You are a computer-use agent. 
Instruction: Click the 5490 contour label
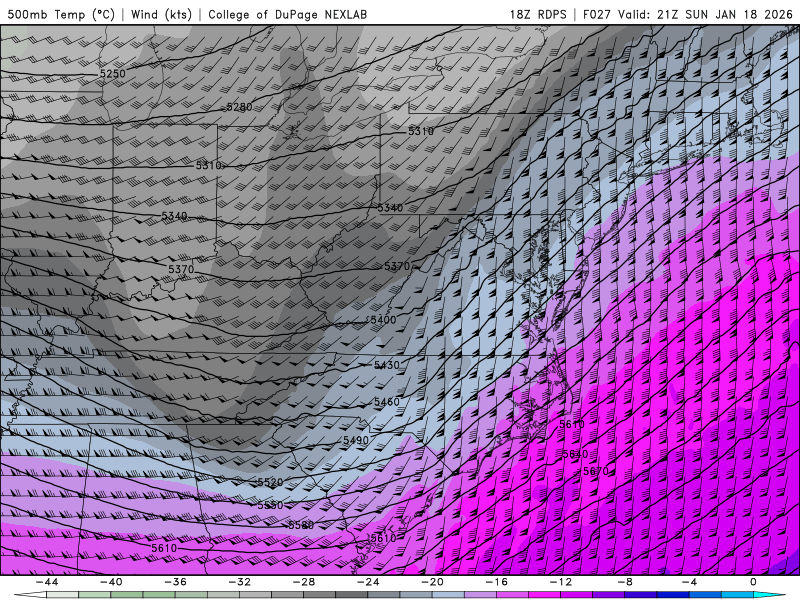click(x=356, y=440)
